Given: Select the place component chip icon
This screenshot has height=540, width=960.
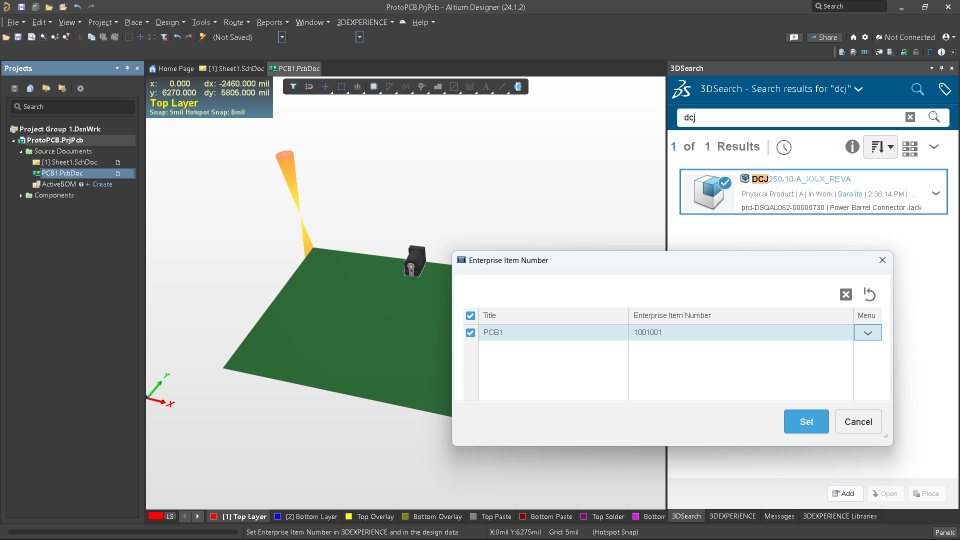Looking at the screenshot, I should [x=373, y=87].
